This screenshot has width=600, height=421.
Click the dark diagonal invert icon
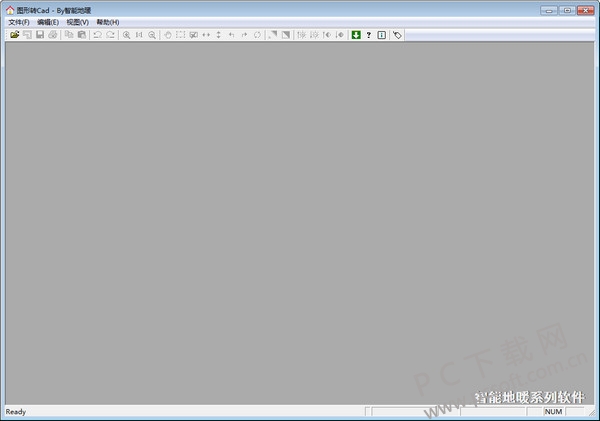tap(285, 35)
